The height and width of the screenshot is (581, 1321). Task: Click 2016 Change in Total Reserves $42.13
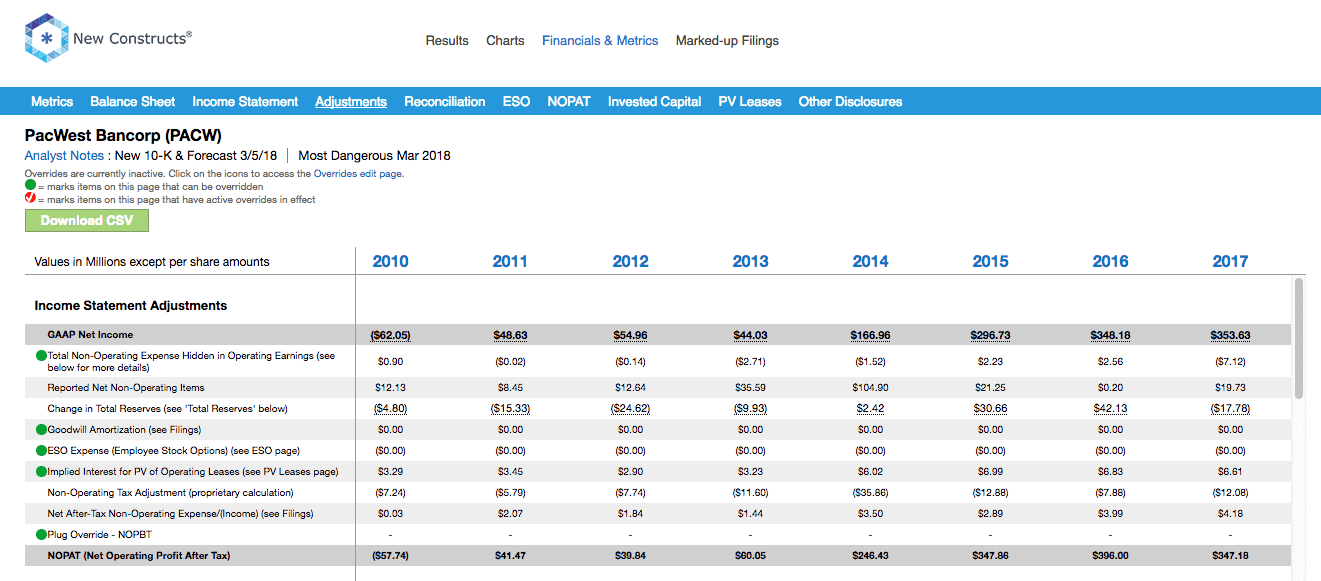[1110, 408]
